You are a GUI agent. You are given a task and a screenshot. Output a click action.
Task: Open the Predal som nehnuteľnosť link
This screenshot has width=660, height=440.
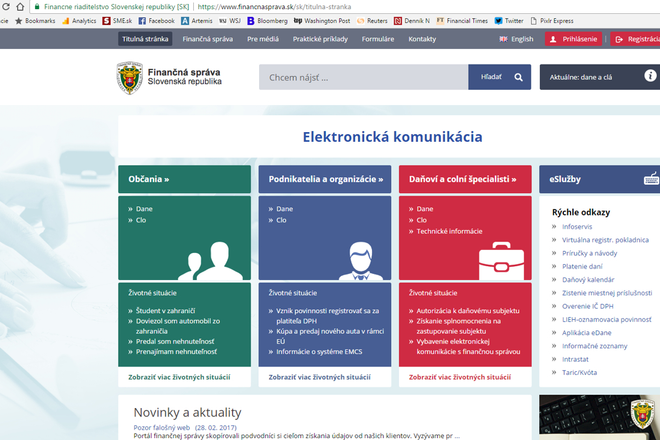(175, 341)
